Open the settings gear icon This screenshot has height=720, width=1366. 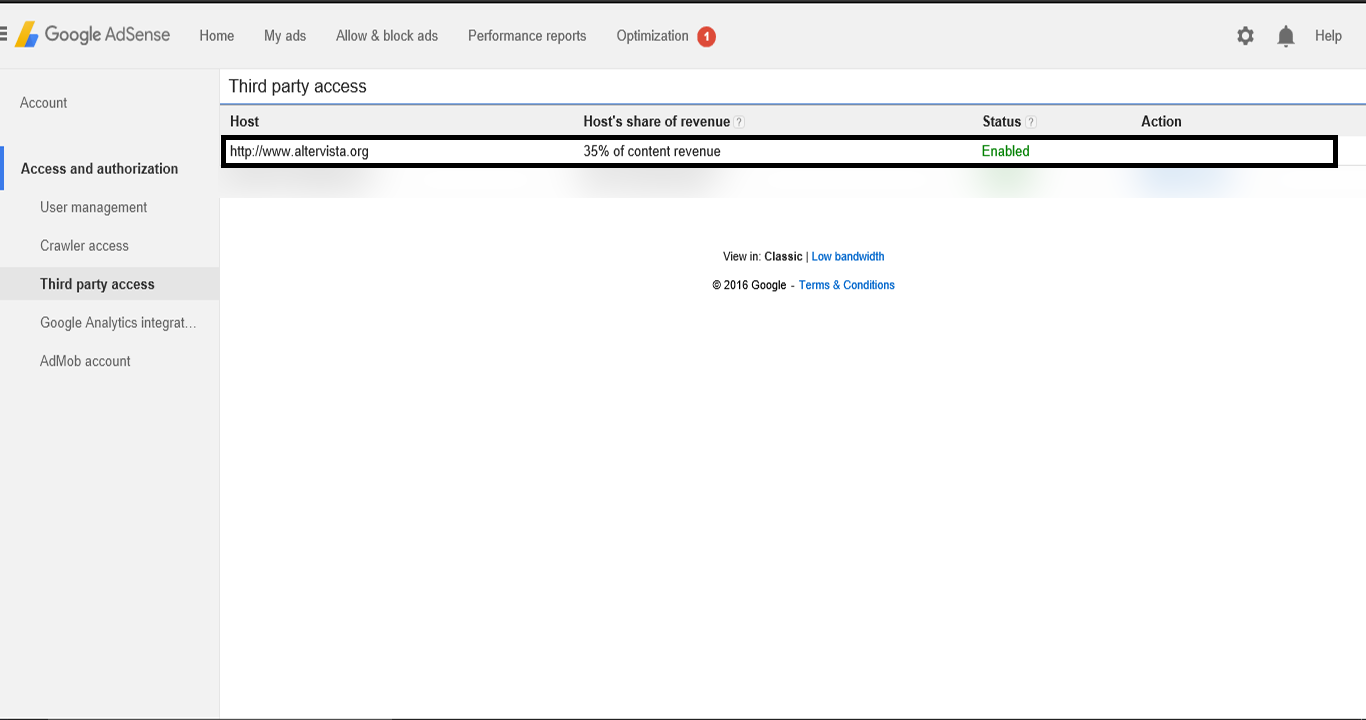click(x=1245, y=36)
